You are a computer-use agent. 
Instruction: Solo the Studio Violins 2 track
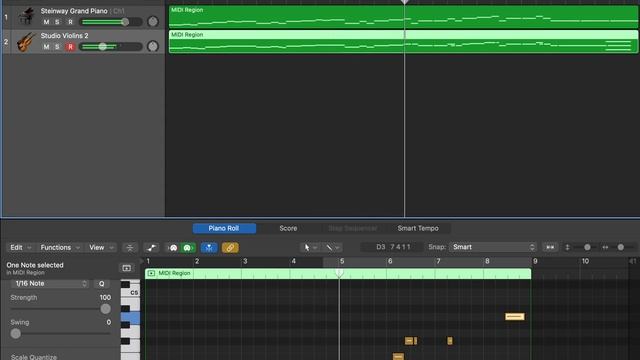pos(57,47)
